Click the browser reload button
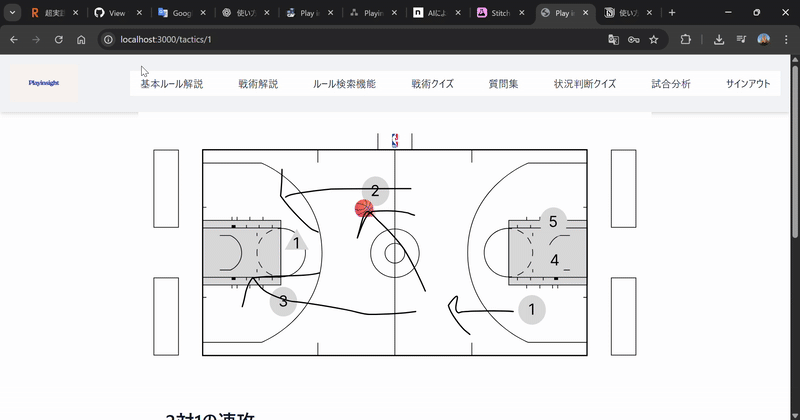 pos(59,40)
